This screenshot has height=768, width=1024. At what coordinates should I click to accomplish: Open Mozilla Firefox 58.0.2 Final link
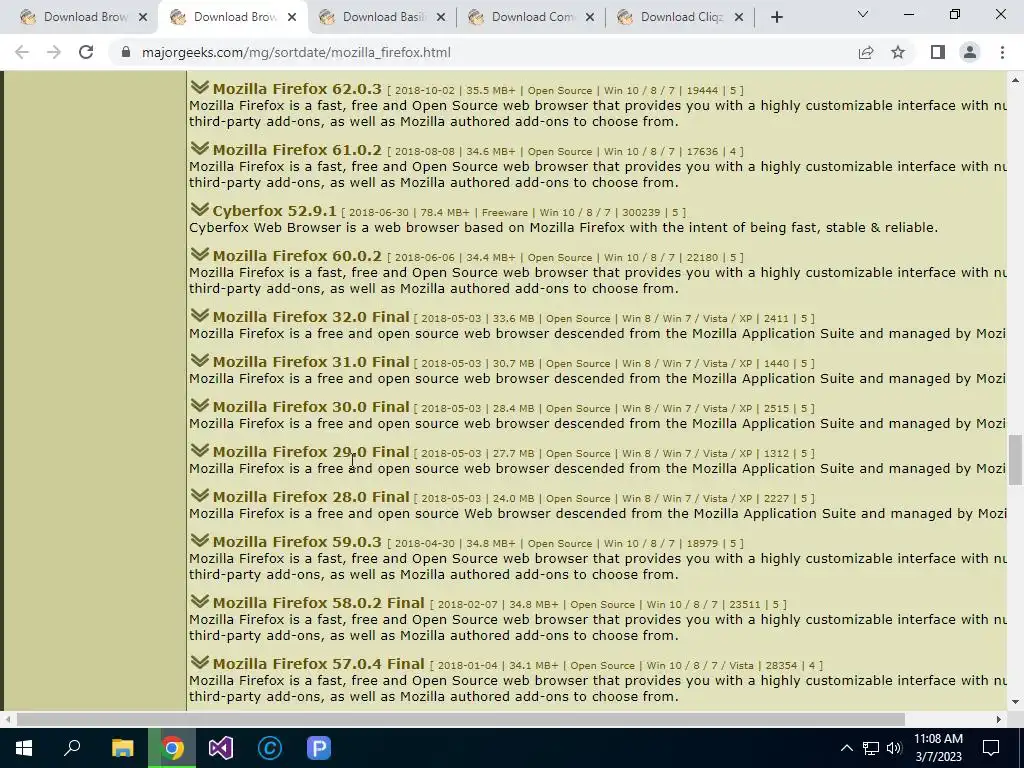pyautogui.click(x=319, y=603)
